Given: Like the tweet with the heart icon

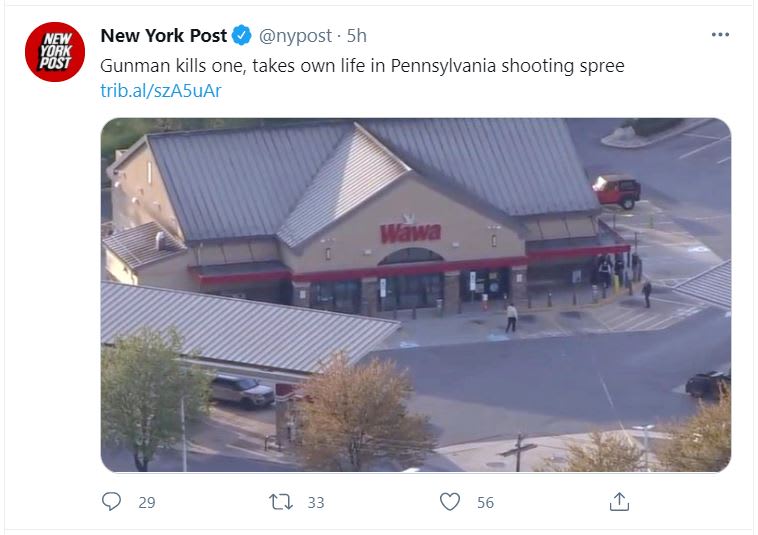Looking at the screenshot, I should click(x=450, y=502).
